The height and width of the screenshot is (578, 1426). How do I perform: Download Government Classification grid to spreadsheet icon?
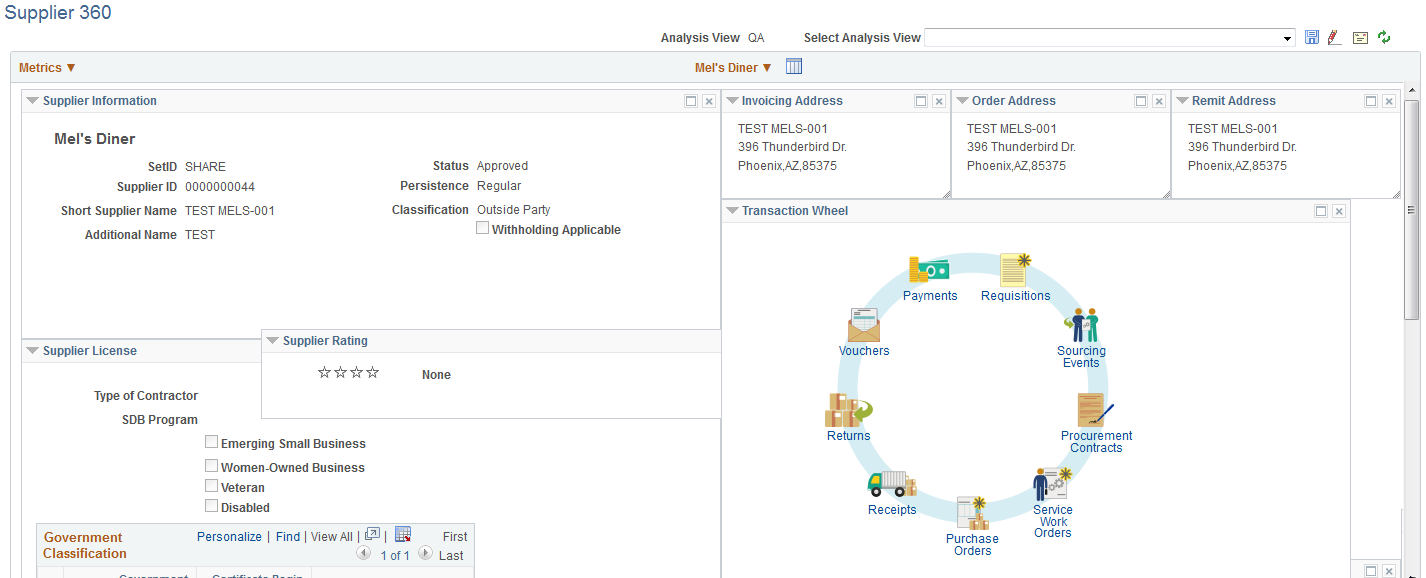coord(403,535)
